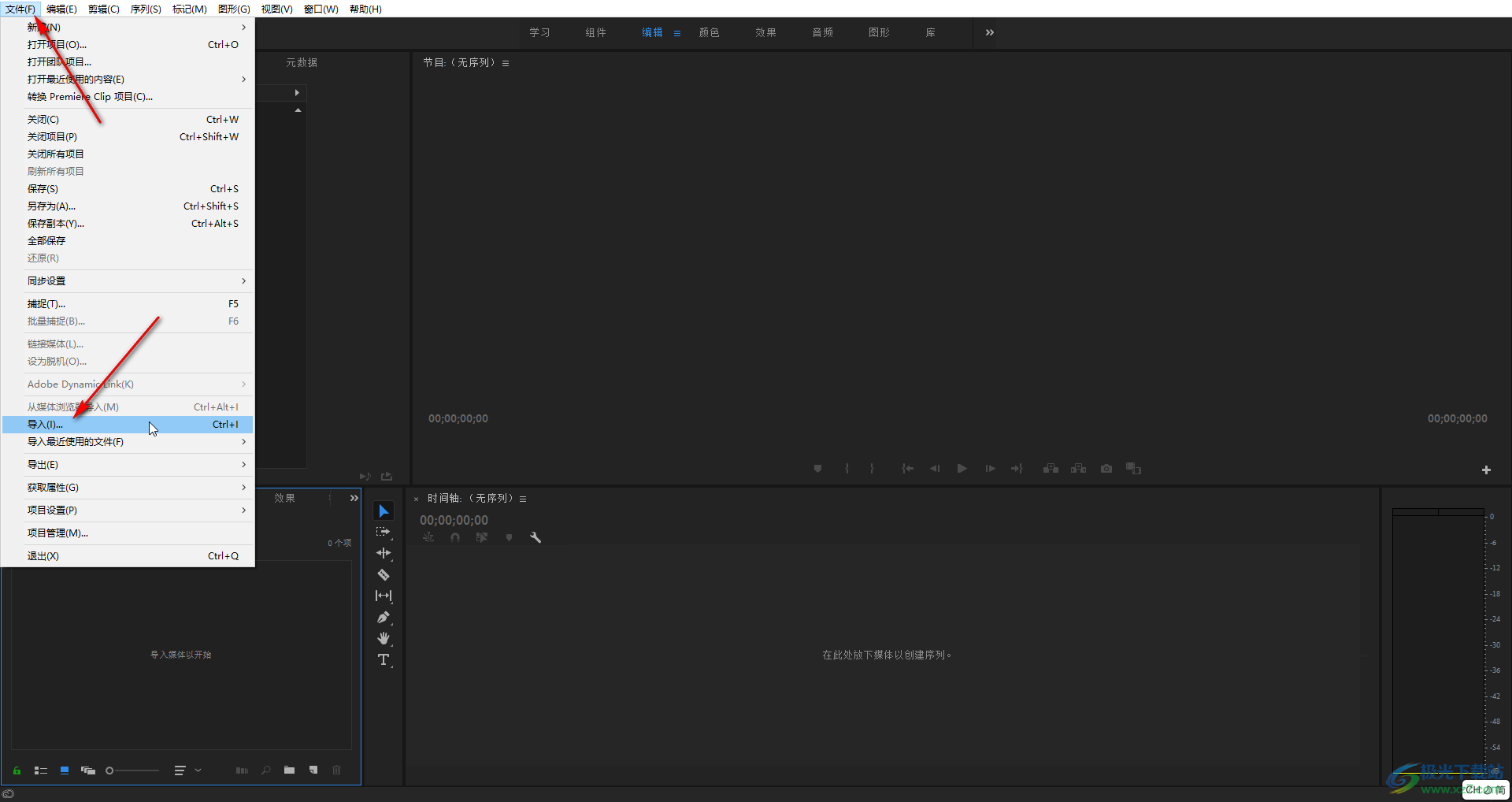Go to In point in Program monitor
Image resolution: width=1512 pixels, height=802 pixels.
click(x=907, y=469)
